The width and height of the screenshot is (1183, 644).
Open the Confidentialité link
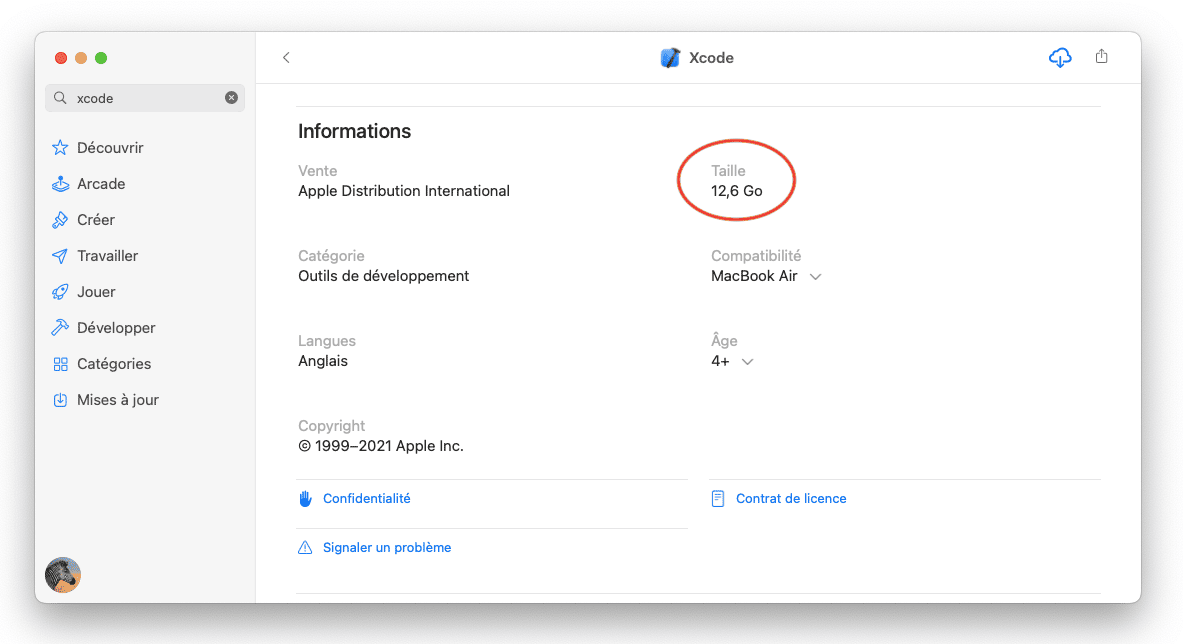point(367,498)
